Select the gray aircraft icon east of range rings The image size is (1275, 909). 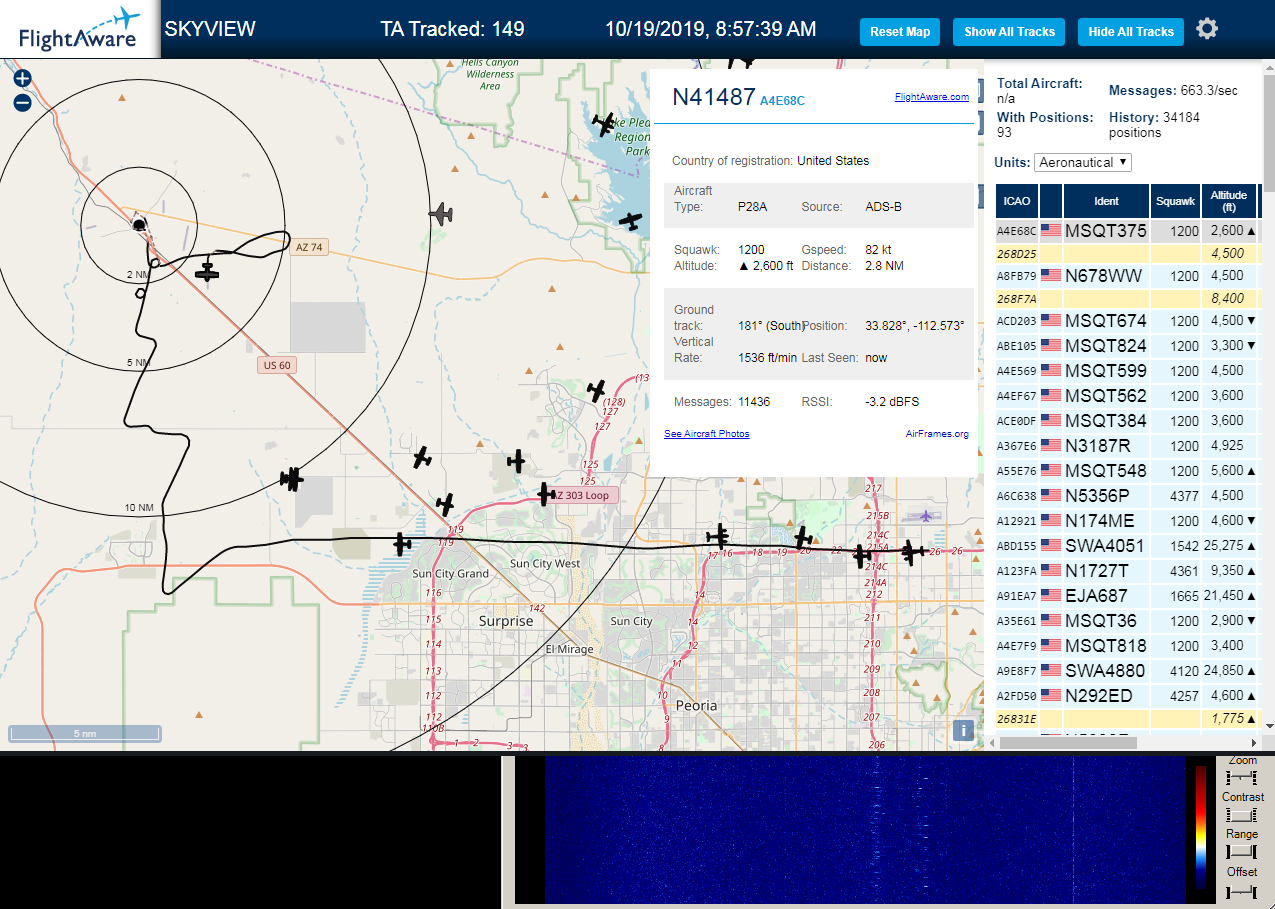[441, 213]
